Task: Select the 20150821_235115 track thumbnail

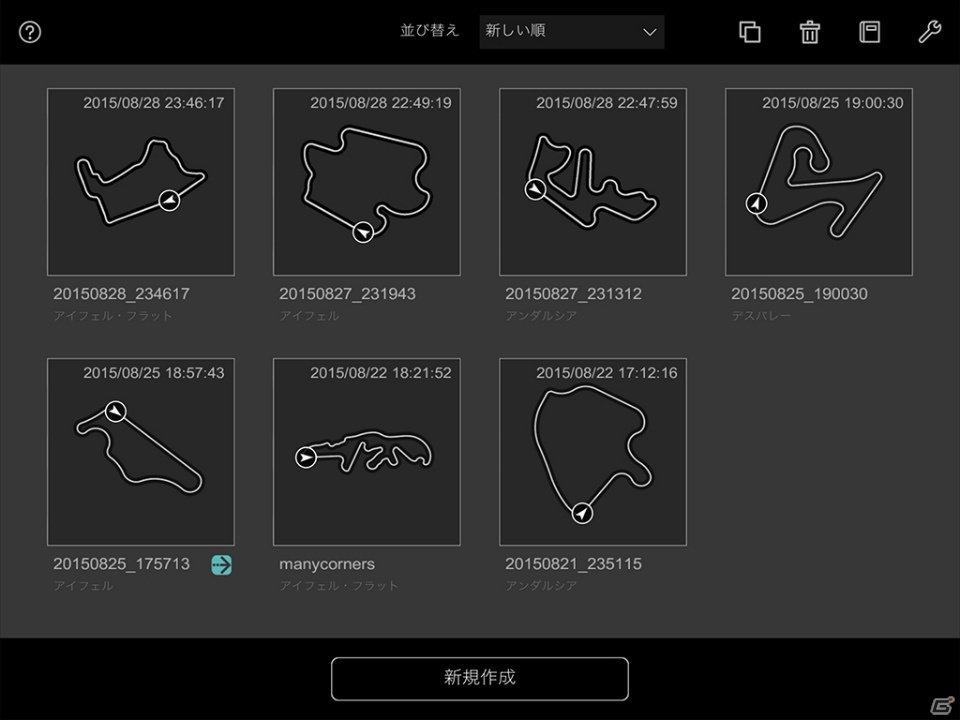Action: [593, 452]
